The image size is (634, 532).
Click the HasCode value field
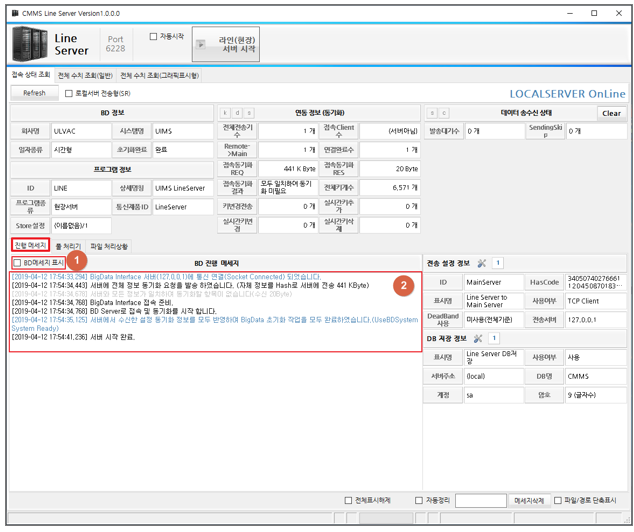pos(596,282)
